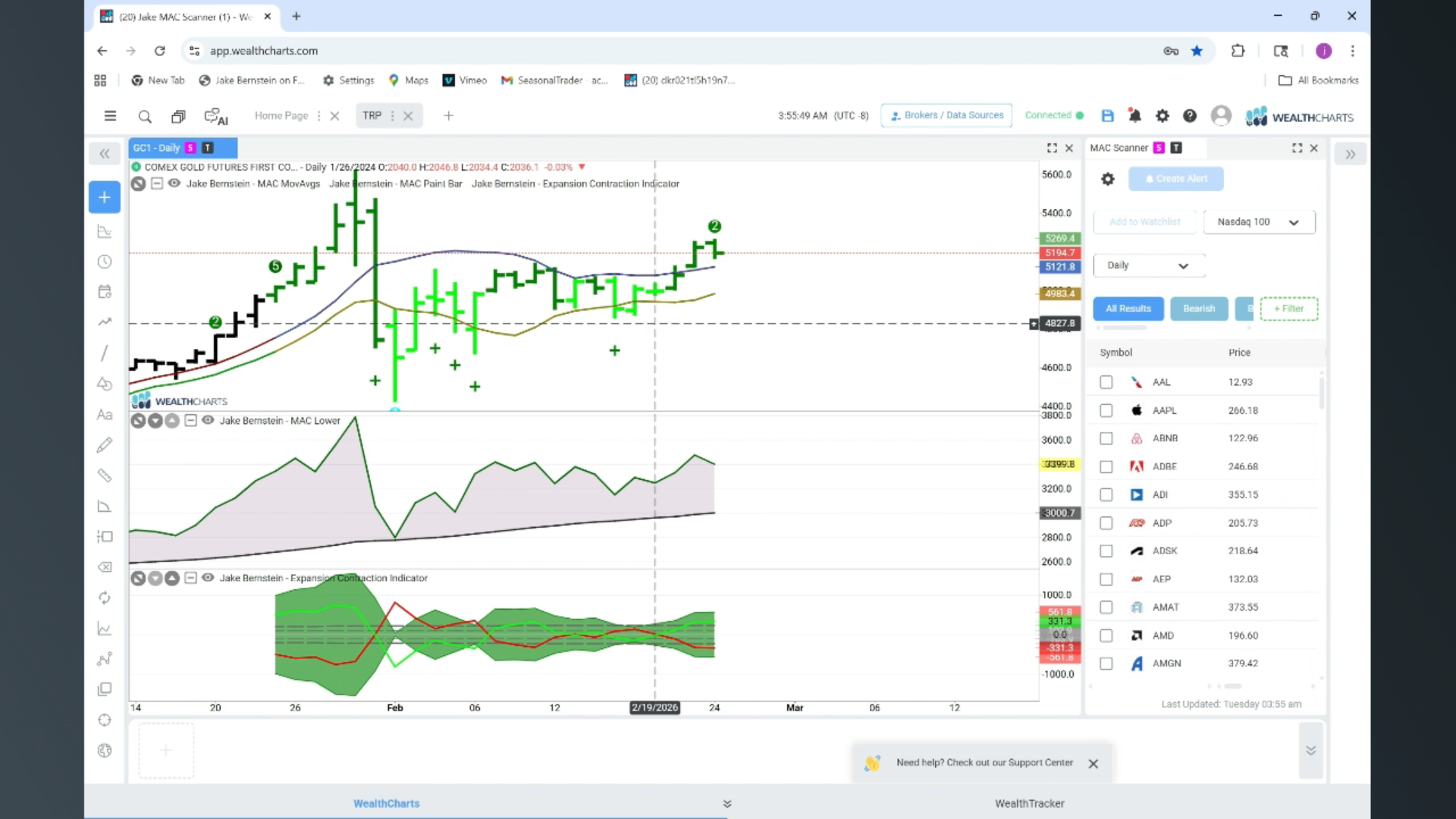The width and height of the screenshot is (1456, 819).
Task: Switch to the Home Page tab
Action: click(x=281, y=116)
